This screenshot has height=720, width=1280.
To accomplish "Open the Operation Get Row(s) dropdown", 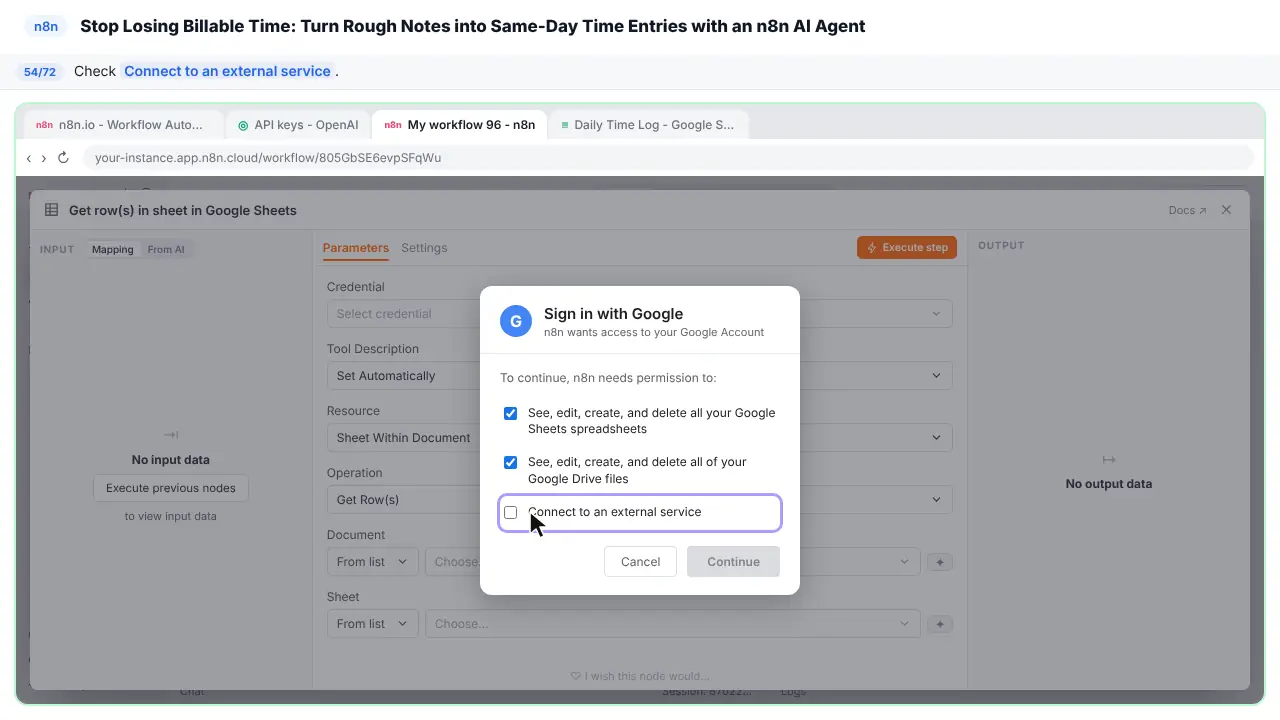I will coord(640,500).
